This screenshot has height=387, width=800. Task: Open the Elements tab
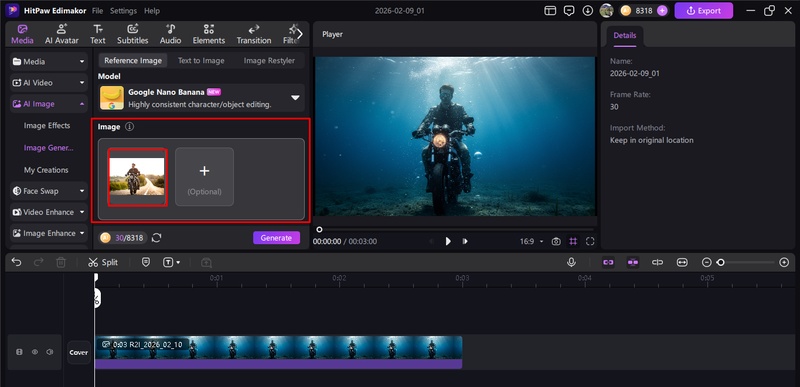pos(209,34)
